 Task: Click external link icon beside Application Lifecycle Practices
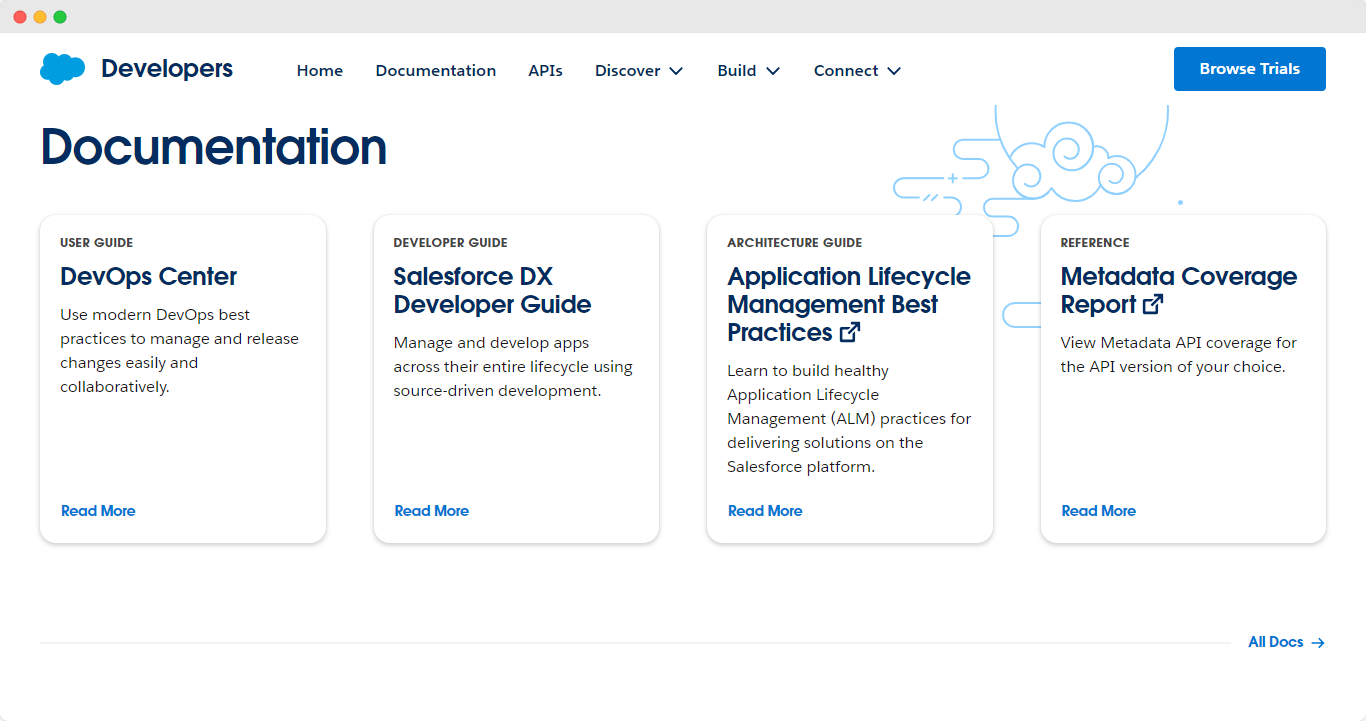pyautogui.click(x=850, y=332)
